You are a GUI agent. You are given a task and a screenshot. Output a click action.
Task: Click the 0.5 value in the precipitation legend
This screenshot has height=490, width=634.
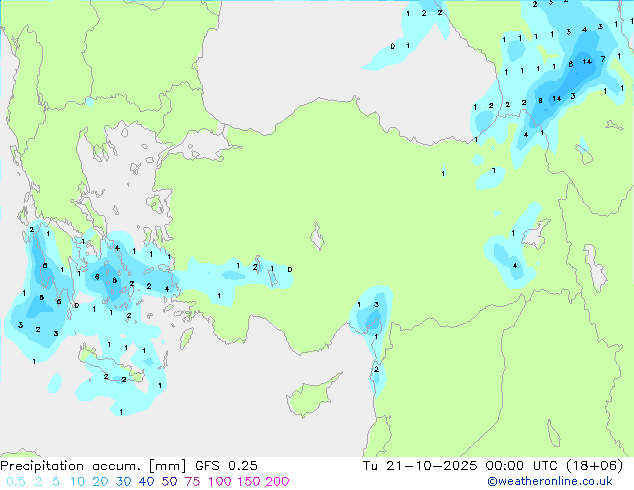16,482
